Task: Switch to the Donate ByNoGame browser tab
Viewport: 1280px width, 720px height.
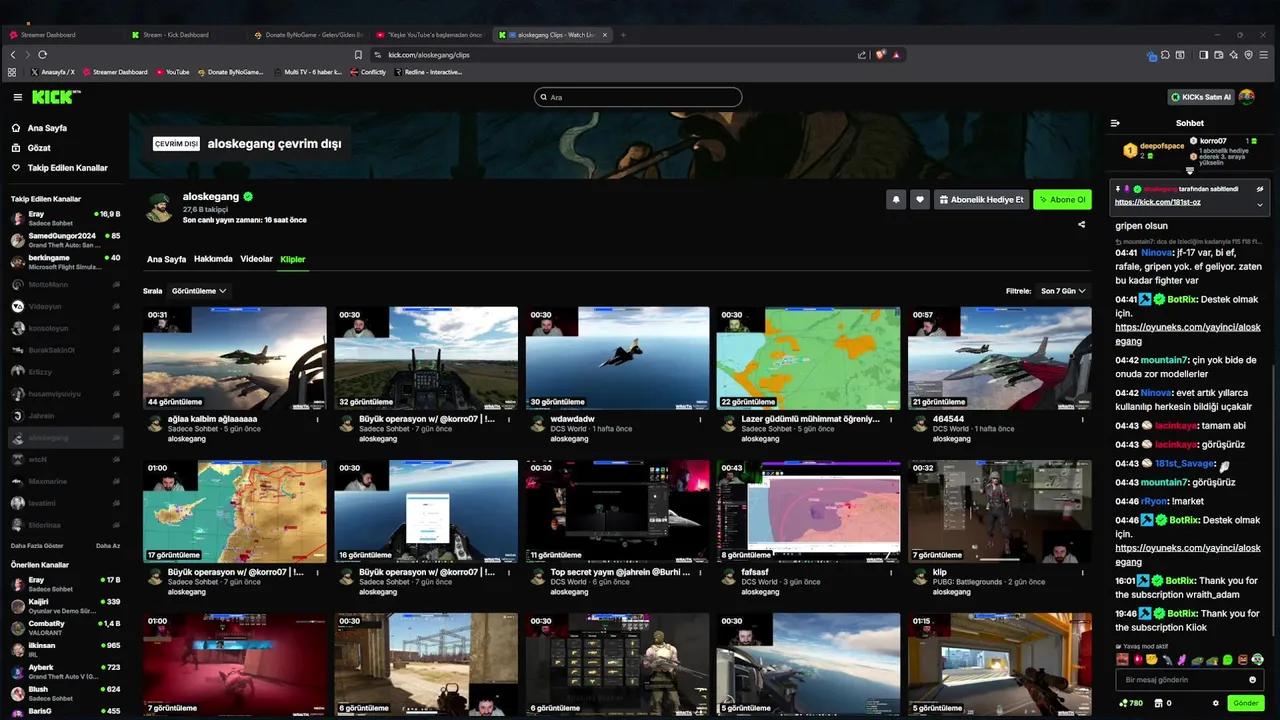Action: (x=310, y=35)
